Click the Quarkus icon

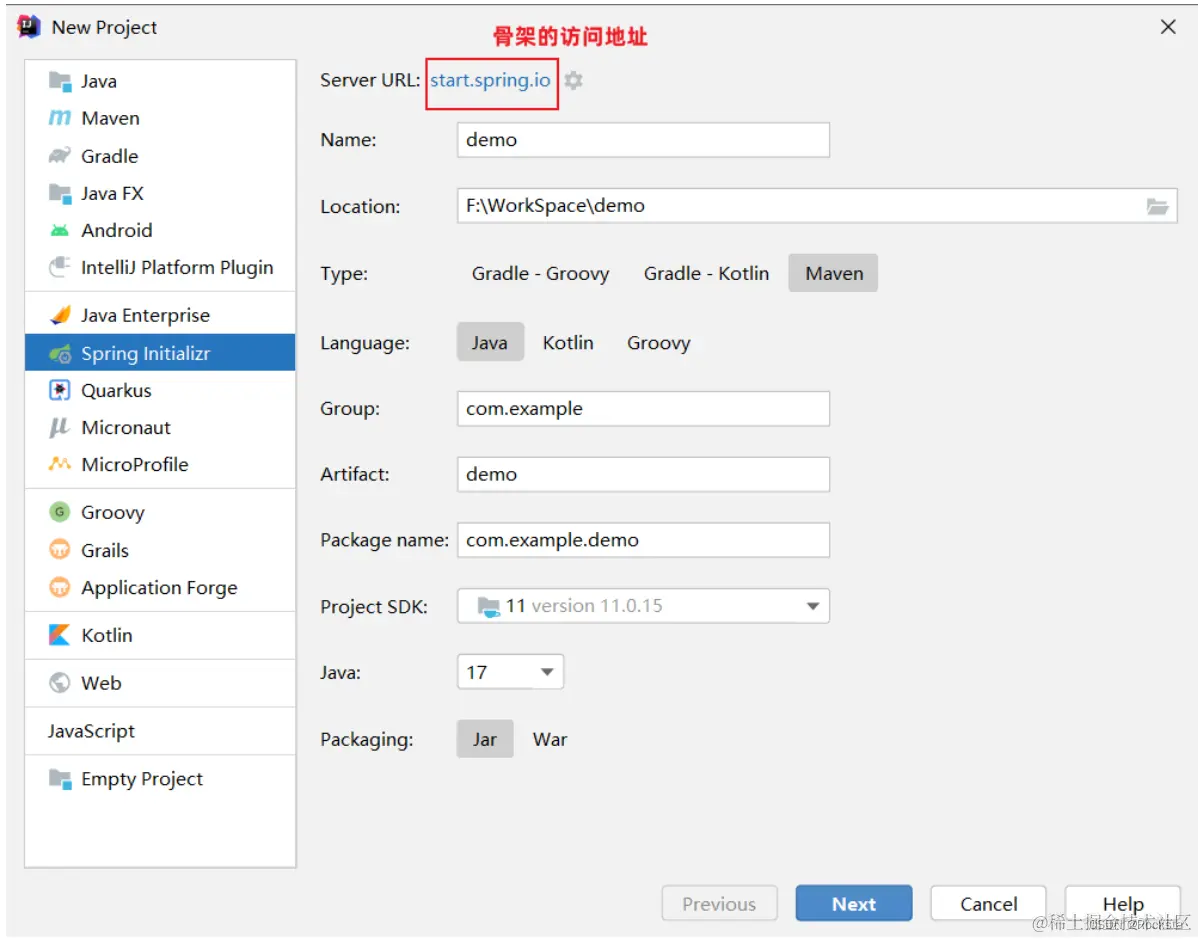[x=60, y=390]
